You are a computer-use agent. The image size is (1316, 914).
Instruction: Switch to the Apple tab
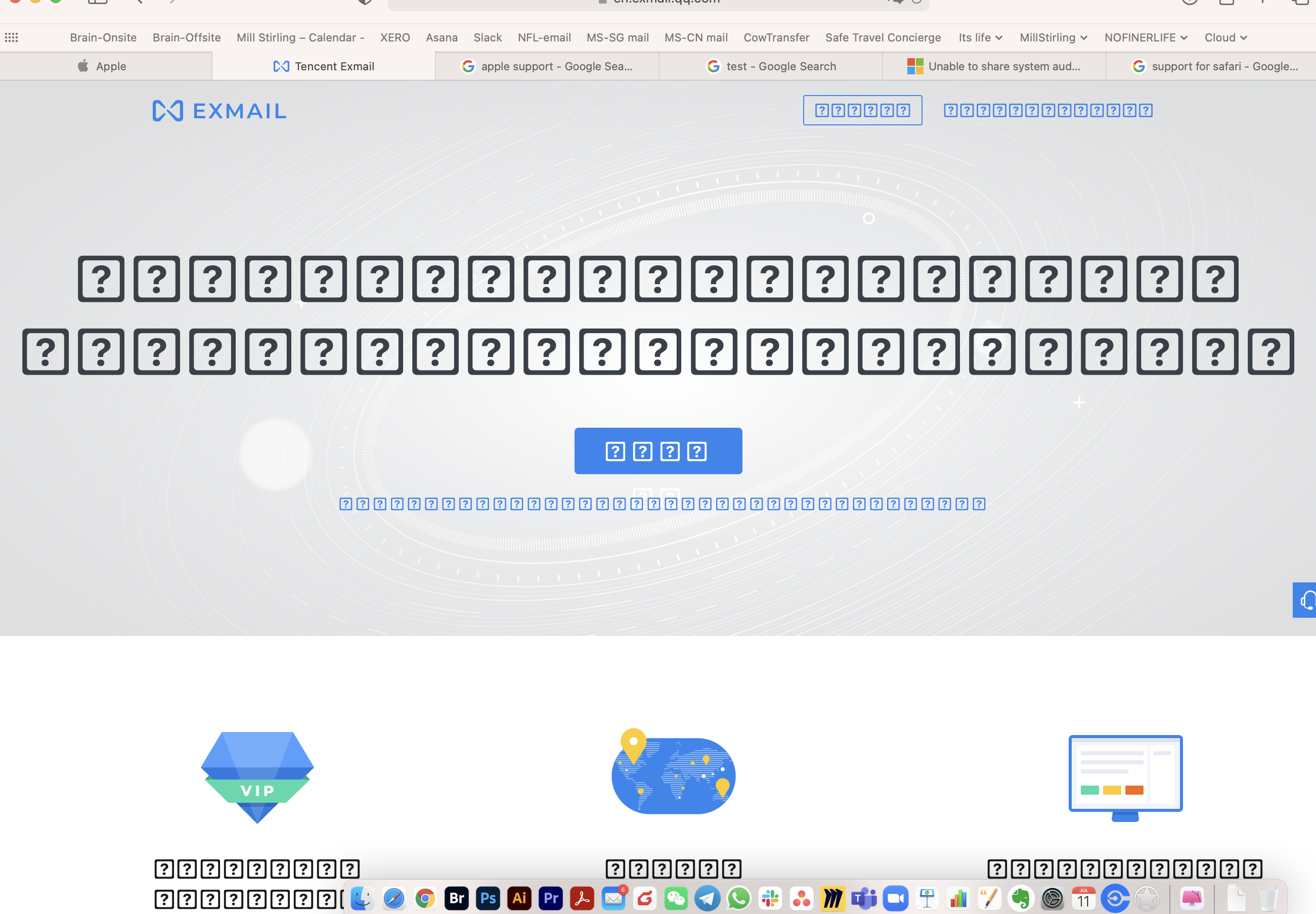106,66
